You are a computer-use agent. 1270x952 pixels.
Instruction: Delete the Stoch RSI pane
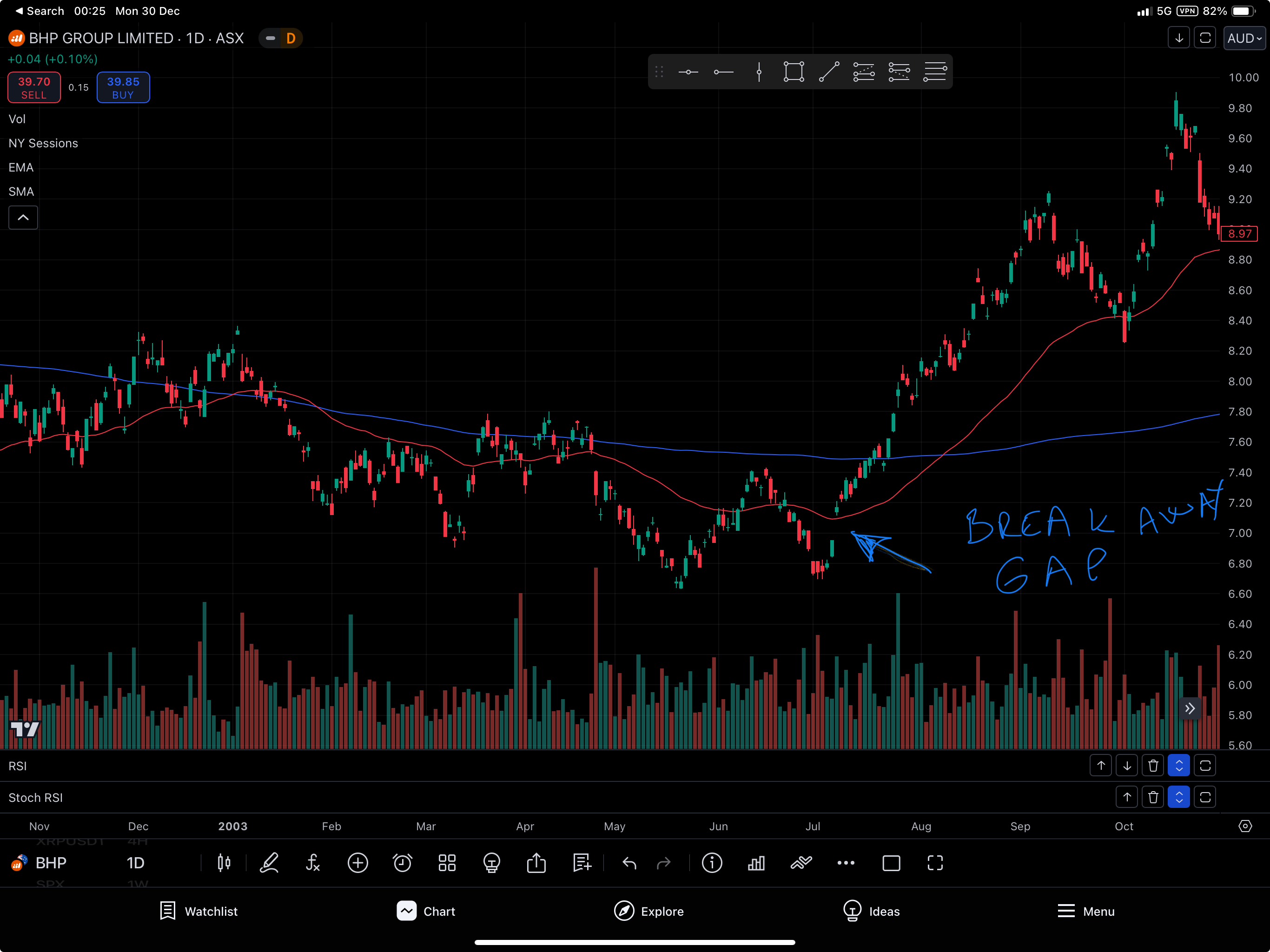pyautogui.click(x=1153, y=797)
